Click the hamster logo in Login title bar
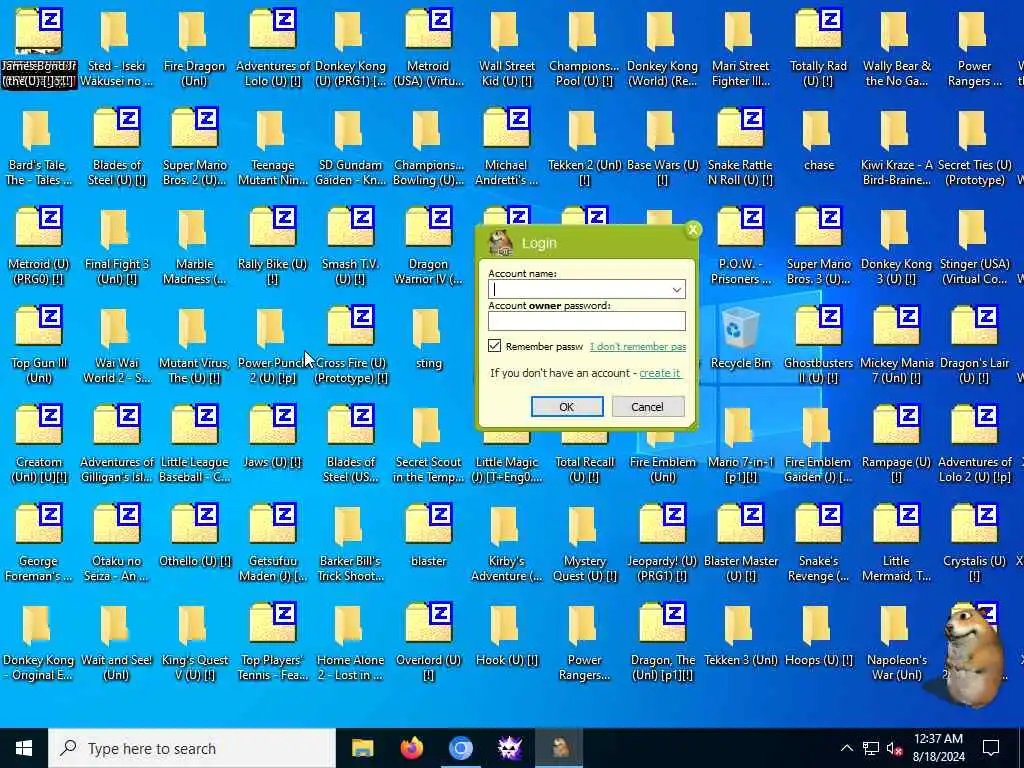The width and height of the screenshot is (1024, 768). click(500, 243)
